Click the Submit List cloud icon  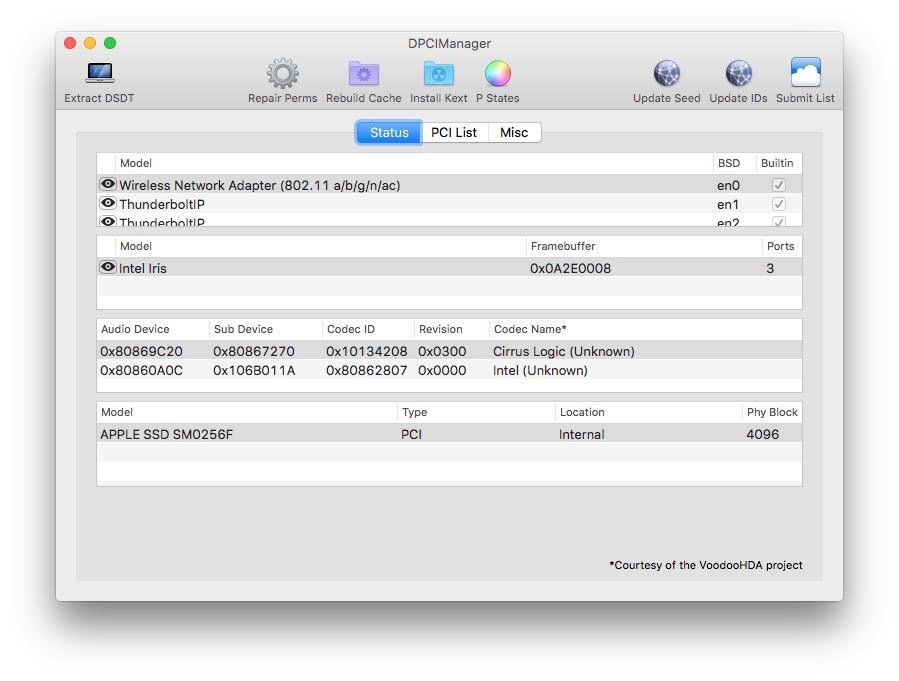805,74
